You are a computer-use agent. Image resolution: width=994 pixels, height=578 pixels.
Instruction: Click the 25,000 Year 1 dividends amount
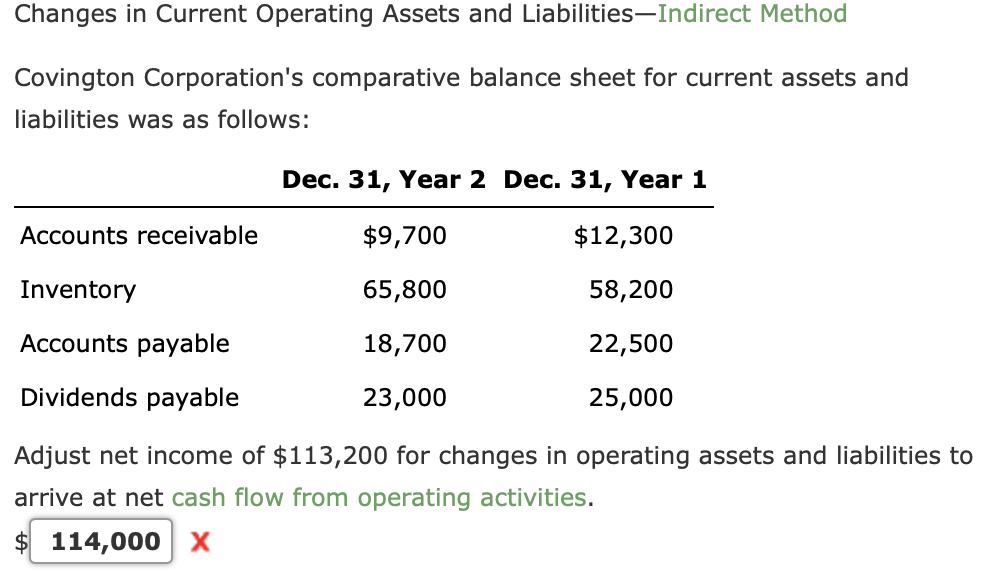tap(629, 397)
